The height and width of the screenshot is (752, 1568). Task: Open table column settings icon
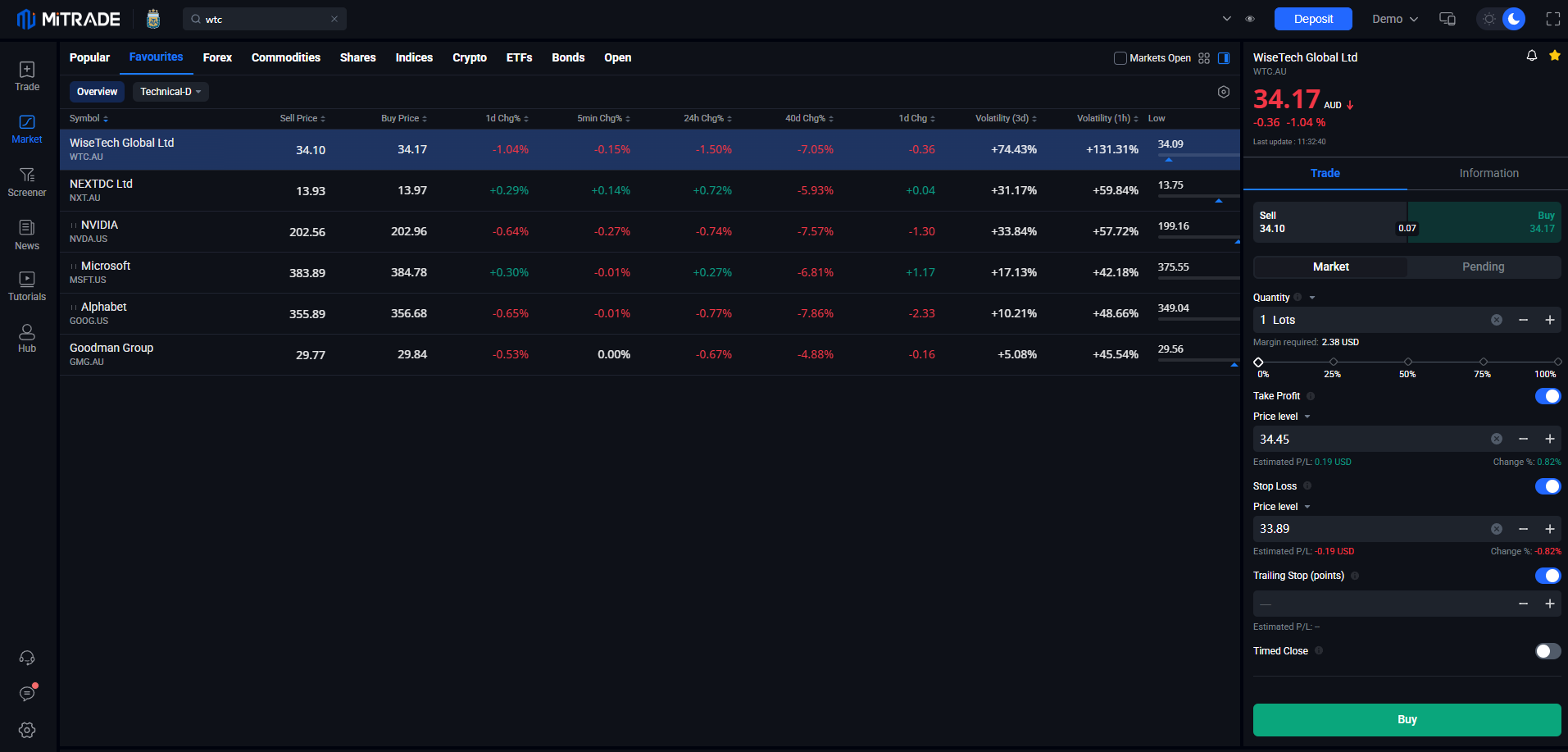pos(1224,92)
